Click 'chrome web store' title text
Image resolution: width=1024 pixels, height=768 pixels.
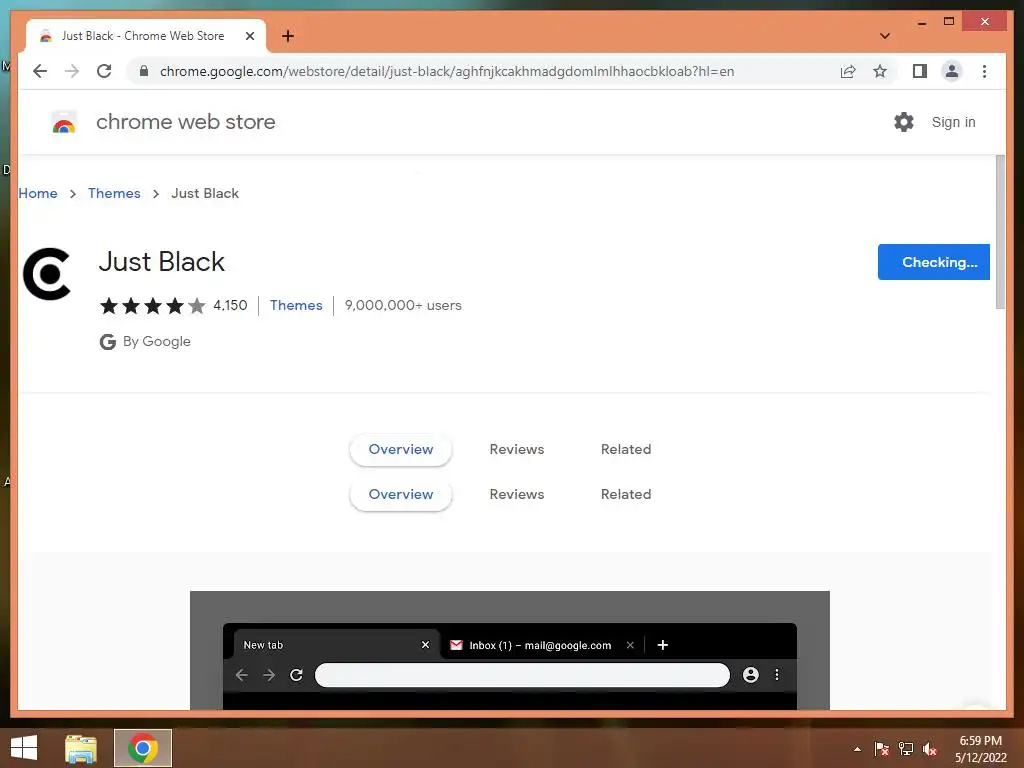pyautogui.click(x=185, y=122)
